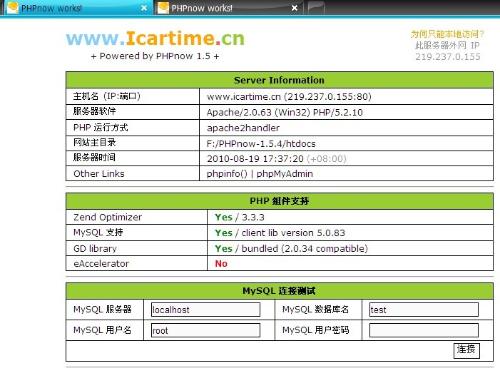Click the server IP address 219.237.0.155 text
This screenshot has height=368, width=500.
(448, 57)
